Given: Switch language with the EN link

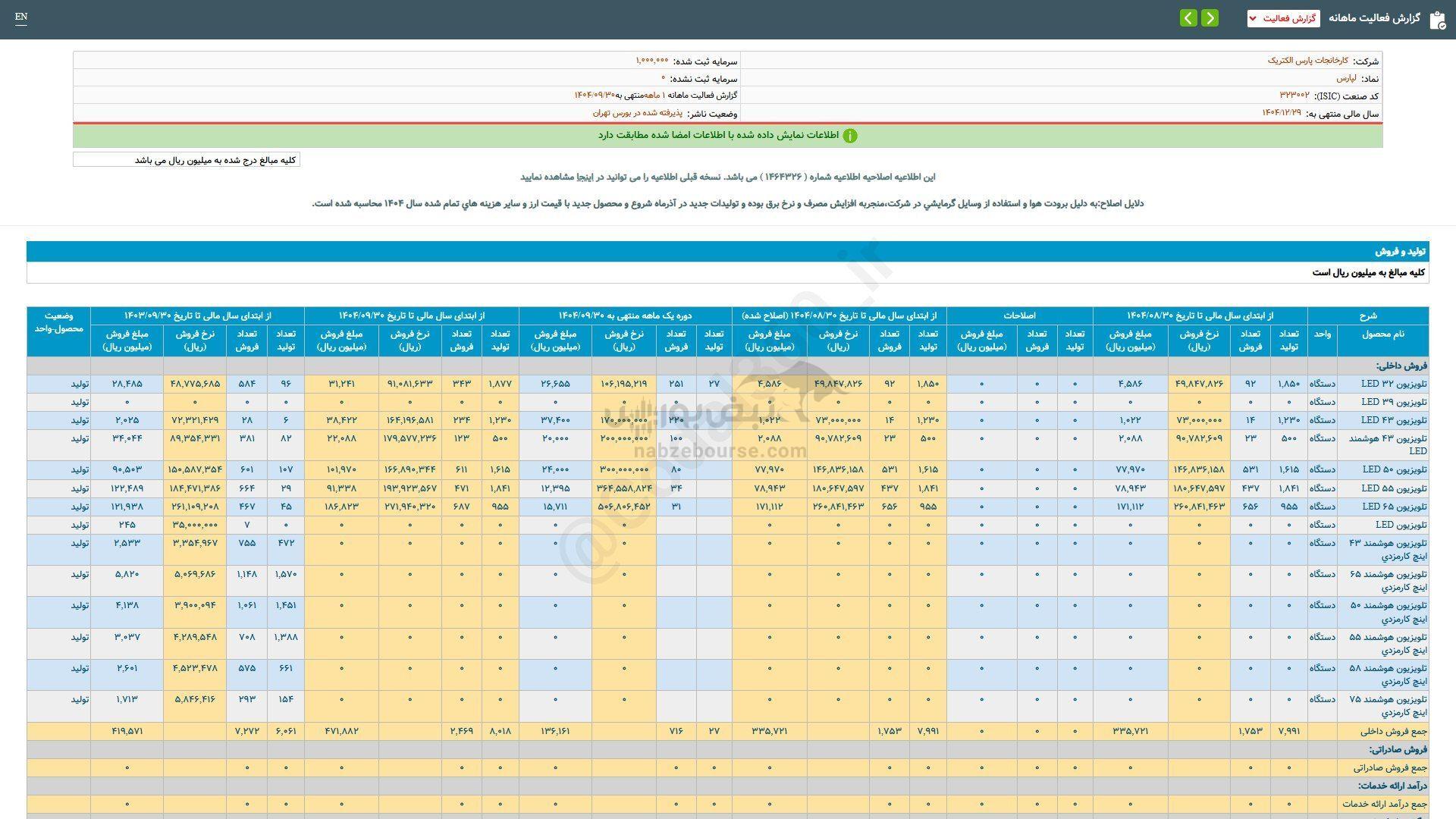Looking at the screenshot, I should 21,17.
